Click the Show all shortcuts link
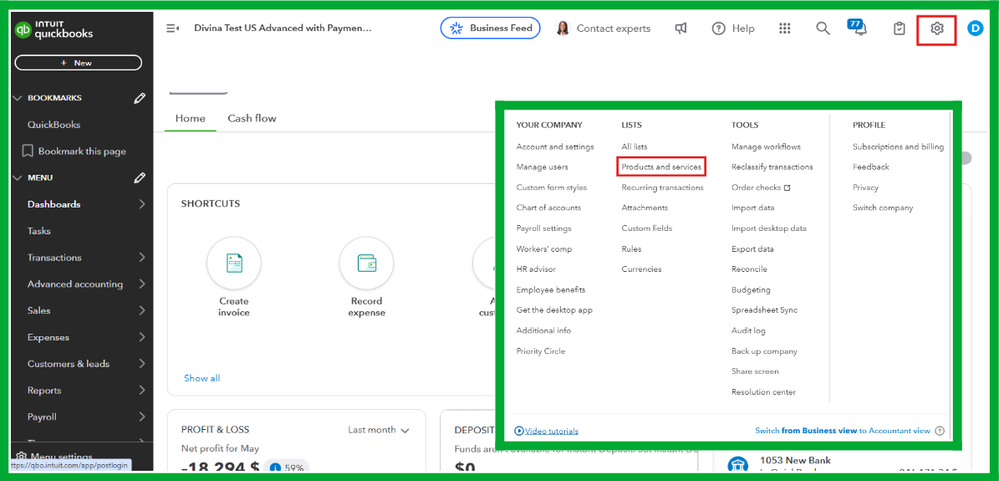 (202, 378)
